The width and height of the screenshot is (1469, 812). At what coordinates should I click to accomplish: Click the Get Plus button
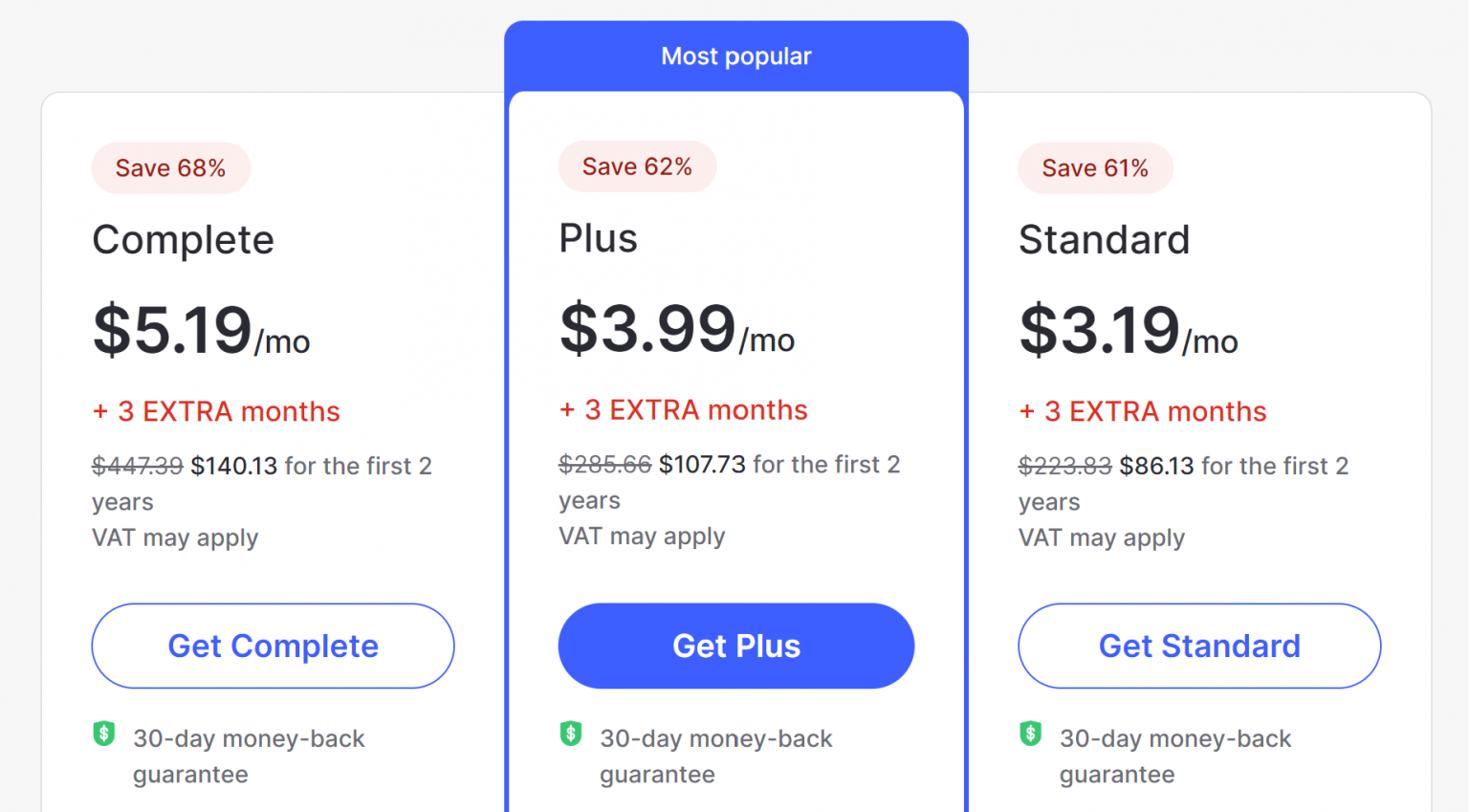pyautogui.click(x=735, y=646)
